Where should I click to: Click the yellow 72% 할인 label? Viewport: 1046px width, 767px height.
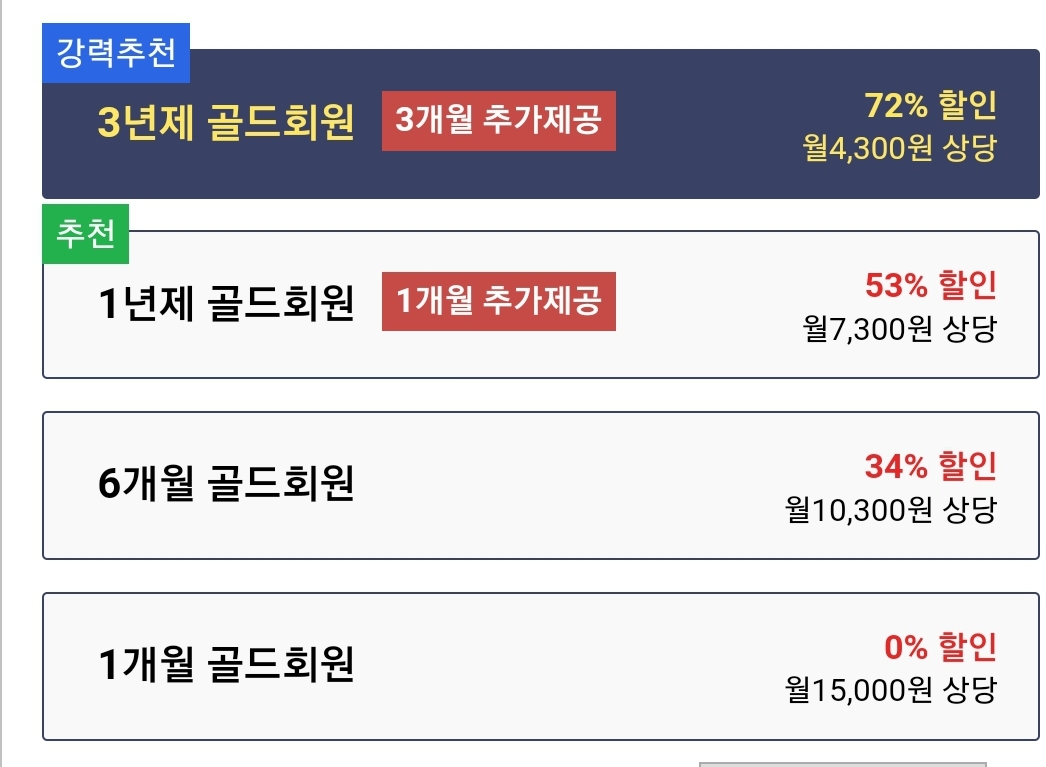[930, 105]
